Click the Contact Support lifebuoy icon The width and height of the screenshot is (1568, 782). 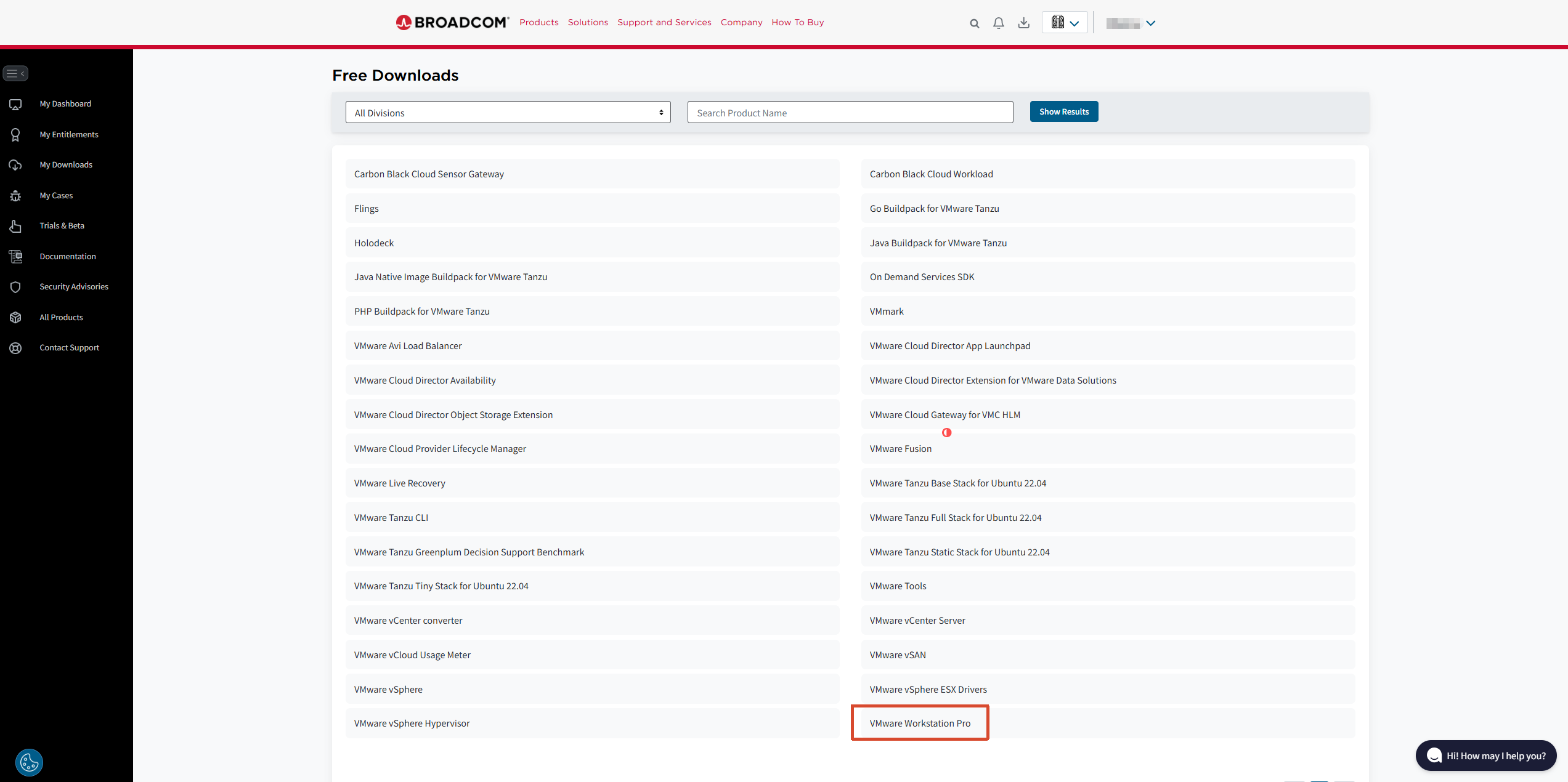(15, 348)
